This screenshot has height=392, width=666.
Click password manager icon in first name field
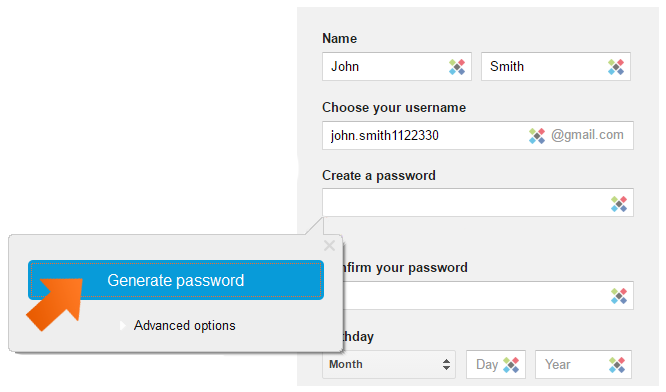tap(457, 67)
